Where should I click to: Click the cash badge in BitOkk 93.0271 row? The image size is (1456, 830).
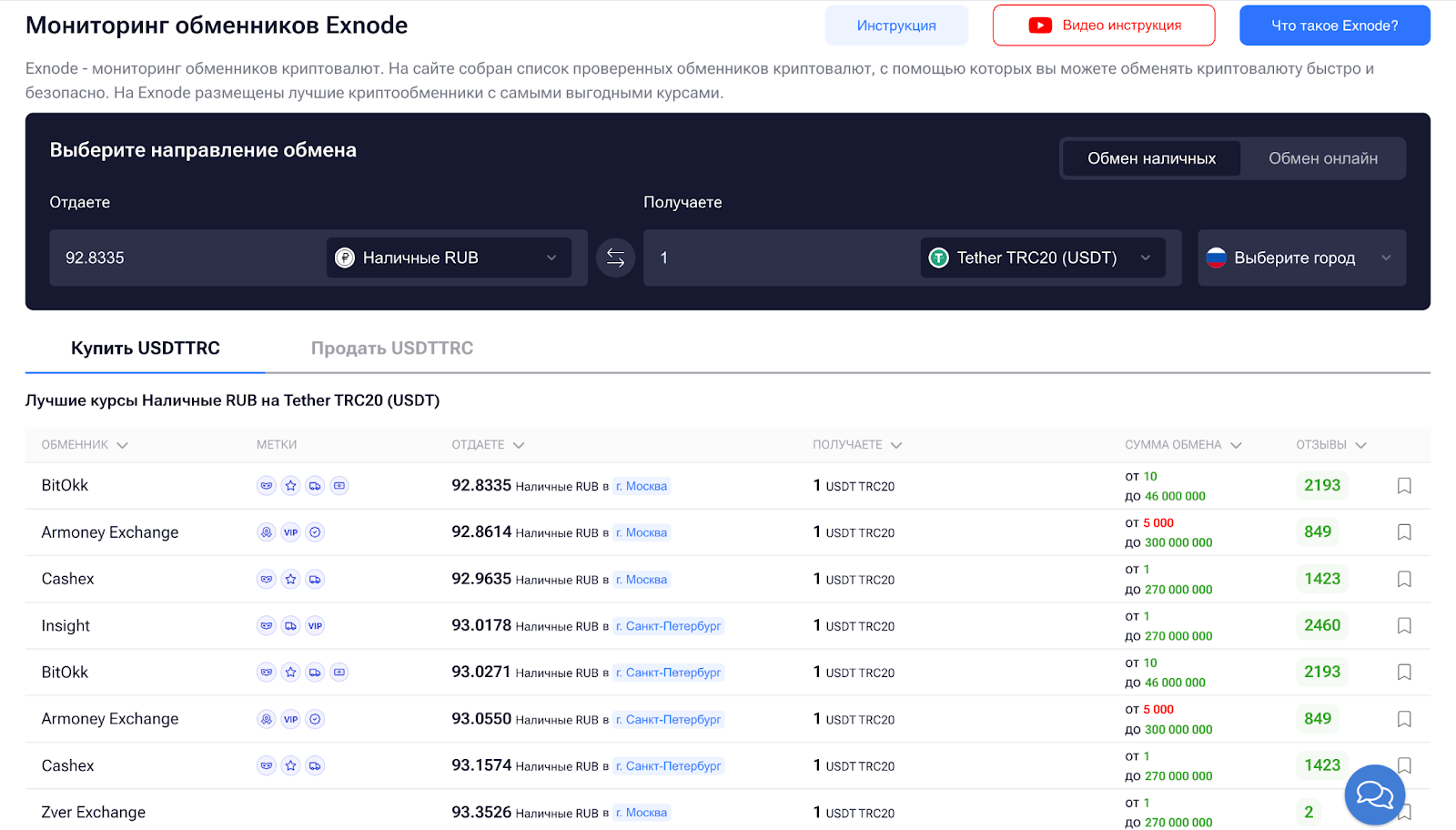click(x=339, y=673)
